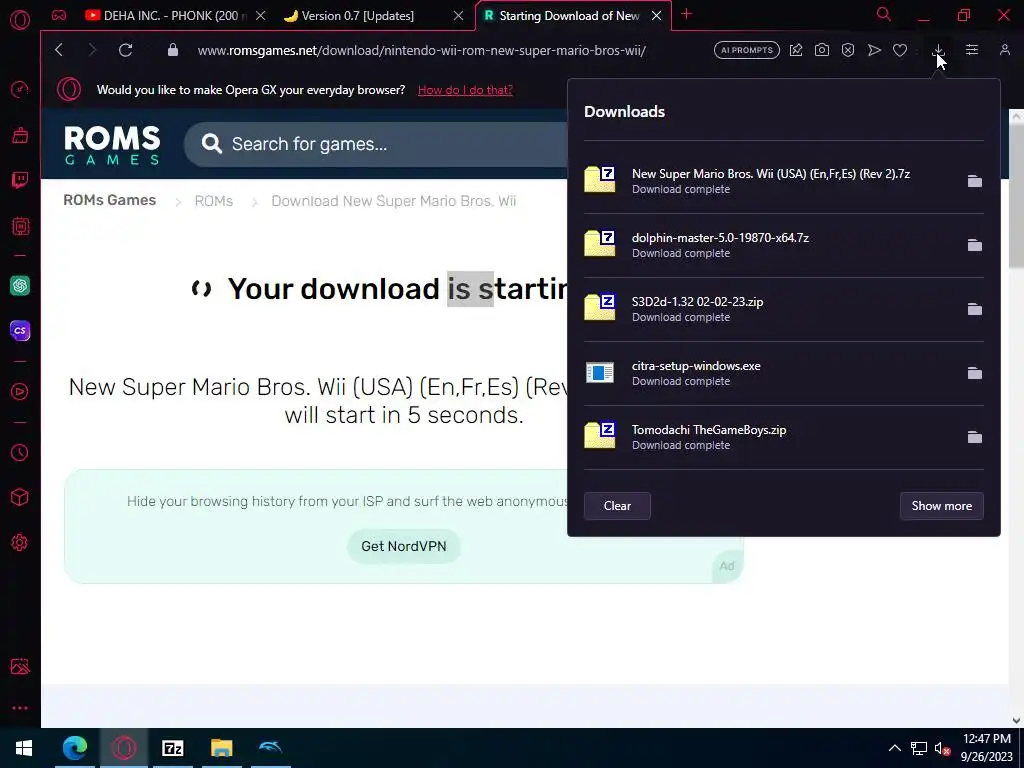Show S3D2d-1.32 zip in folder
Image resolution: width=1024 pixels, height=768 pixels.
974,309
